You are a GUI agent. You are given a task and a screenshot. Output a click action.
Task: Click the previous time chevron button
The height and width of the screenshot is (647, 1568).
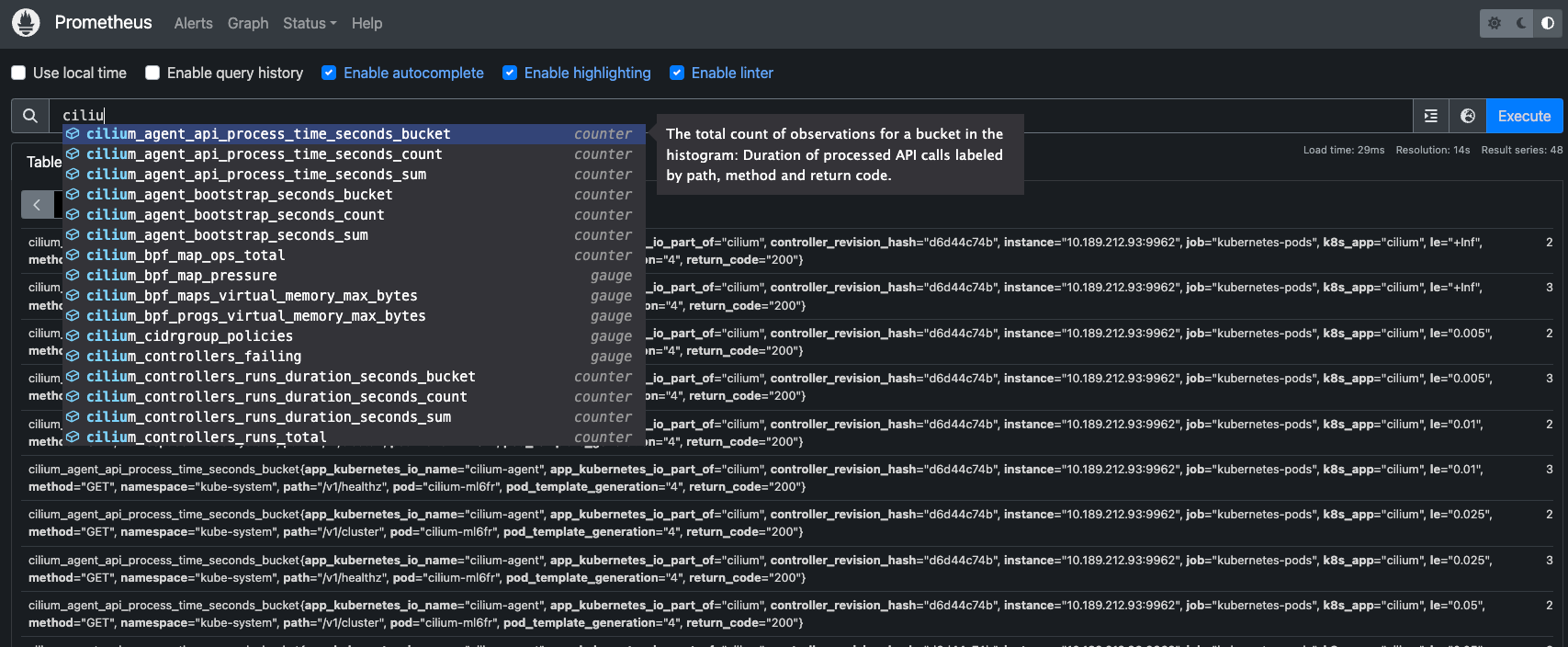coord(37,204)
